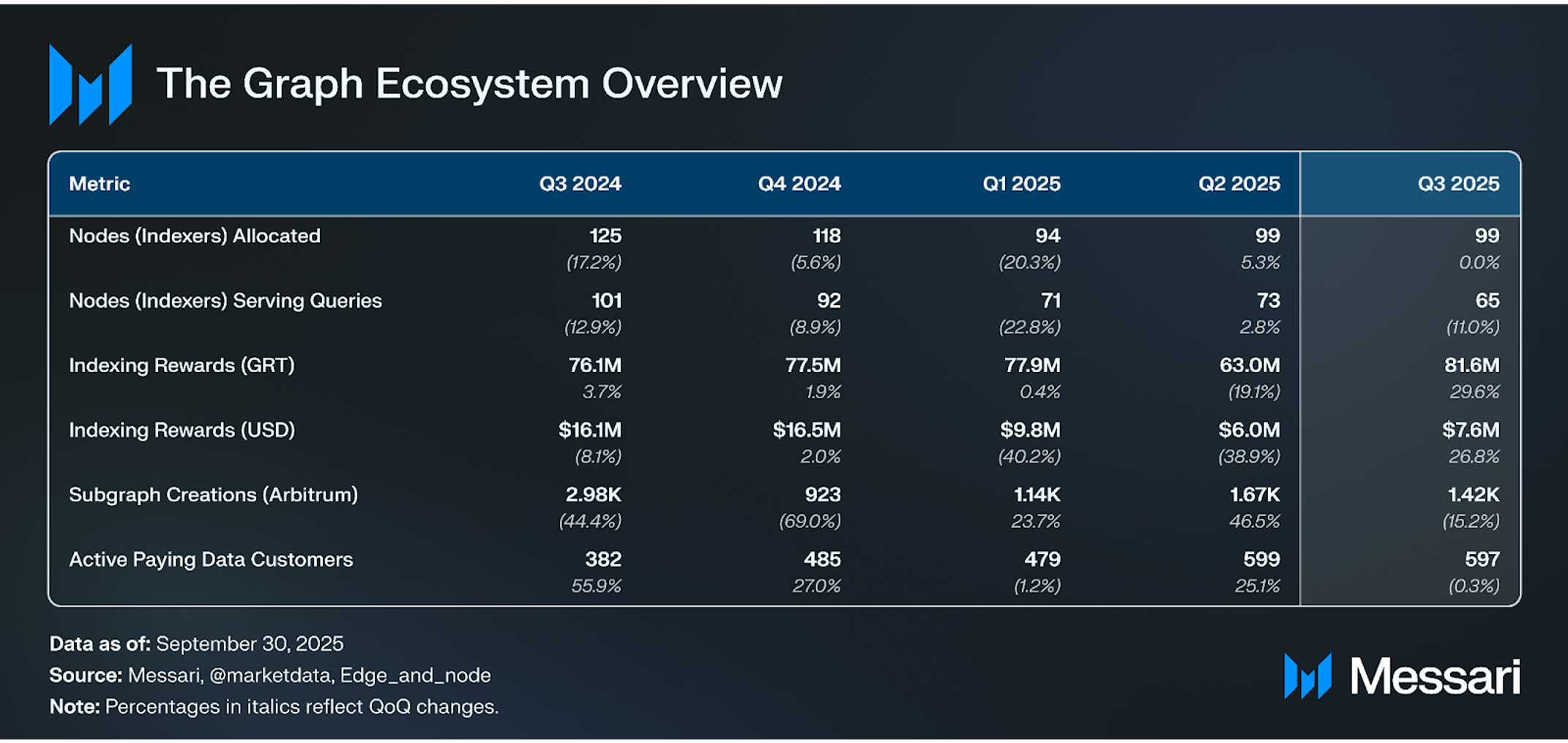Select the 'Q1 2025' column header
This screenshot has height=743, width=1568.
[x=1021, y=184]
